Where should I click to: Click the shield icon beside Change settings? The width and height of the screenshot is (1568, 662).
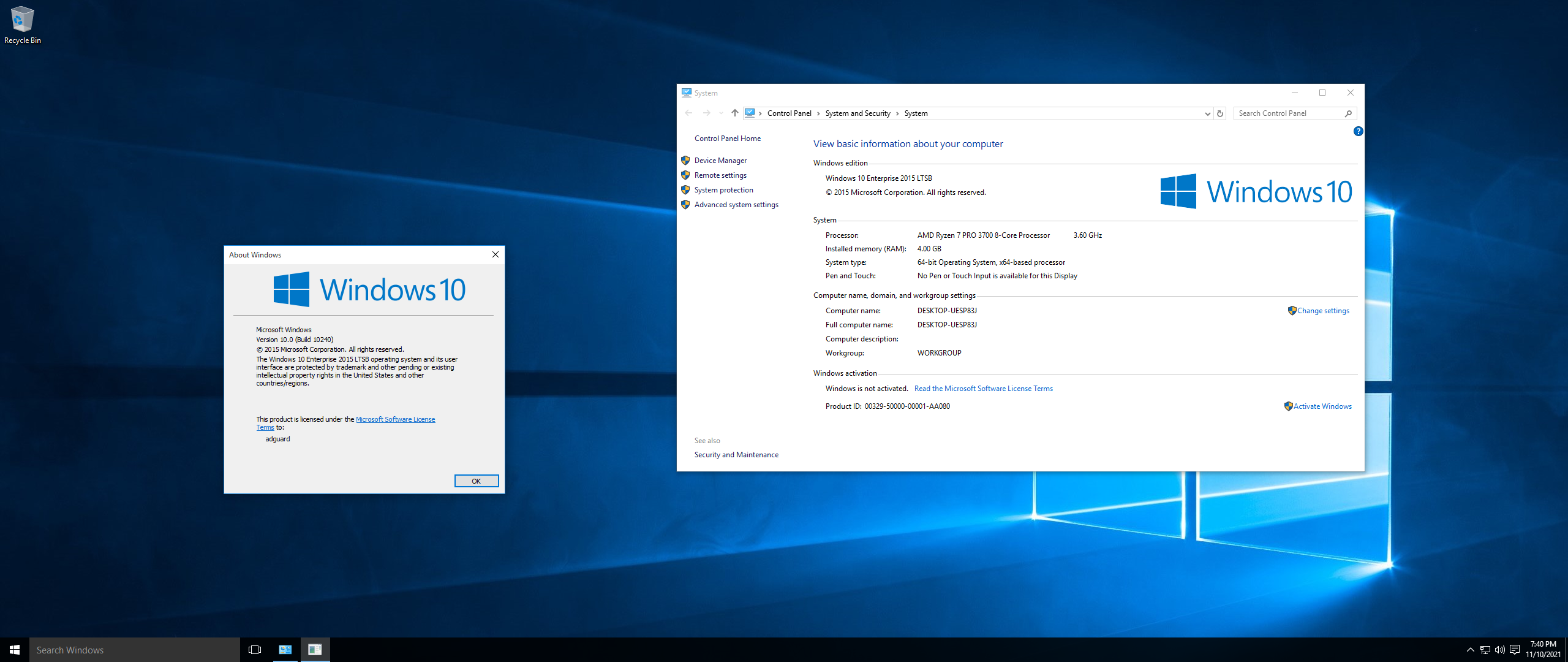1292,311
